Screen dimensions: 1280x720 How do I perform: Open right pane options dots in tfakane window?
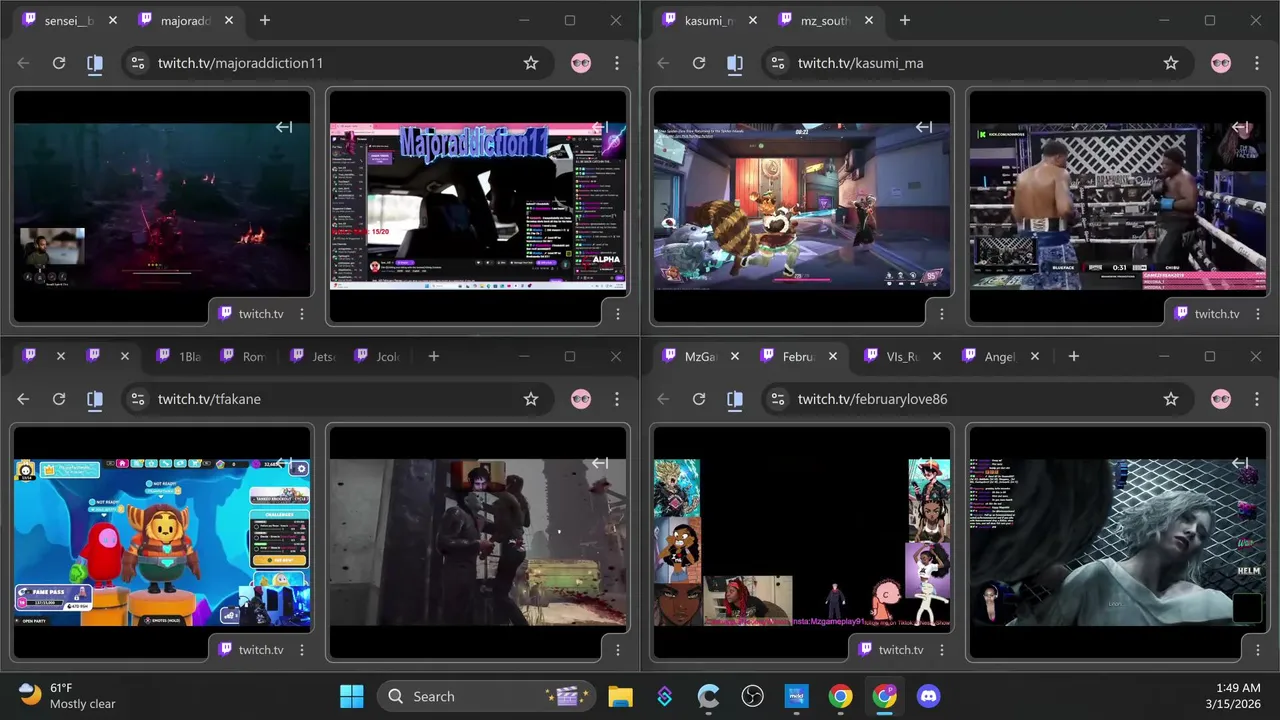coord(618,650)
